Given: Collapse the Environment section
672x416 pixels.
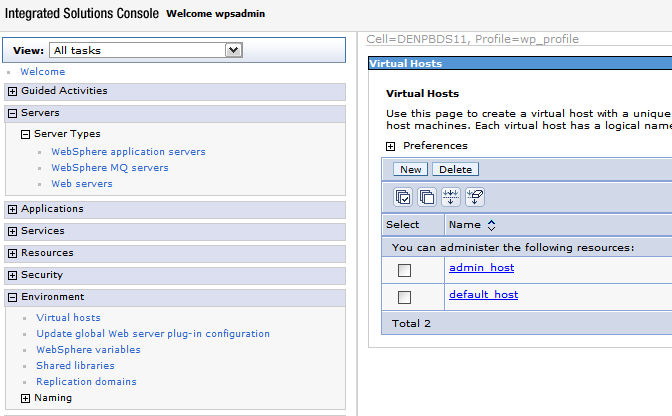Looking at the screenshot, I should pos(12,297).
